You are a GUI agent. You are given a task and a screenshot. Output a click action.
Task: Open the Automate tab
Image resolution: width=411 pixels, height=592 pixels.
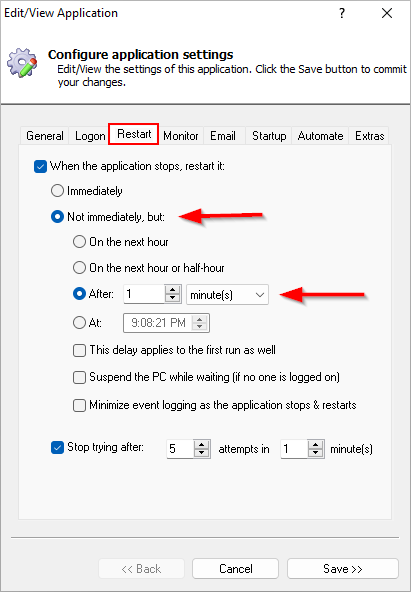point(320,136)
